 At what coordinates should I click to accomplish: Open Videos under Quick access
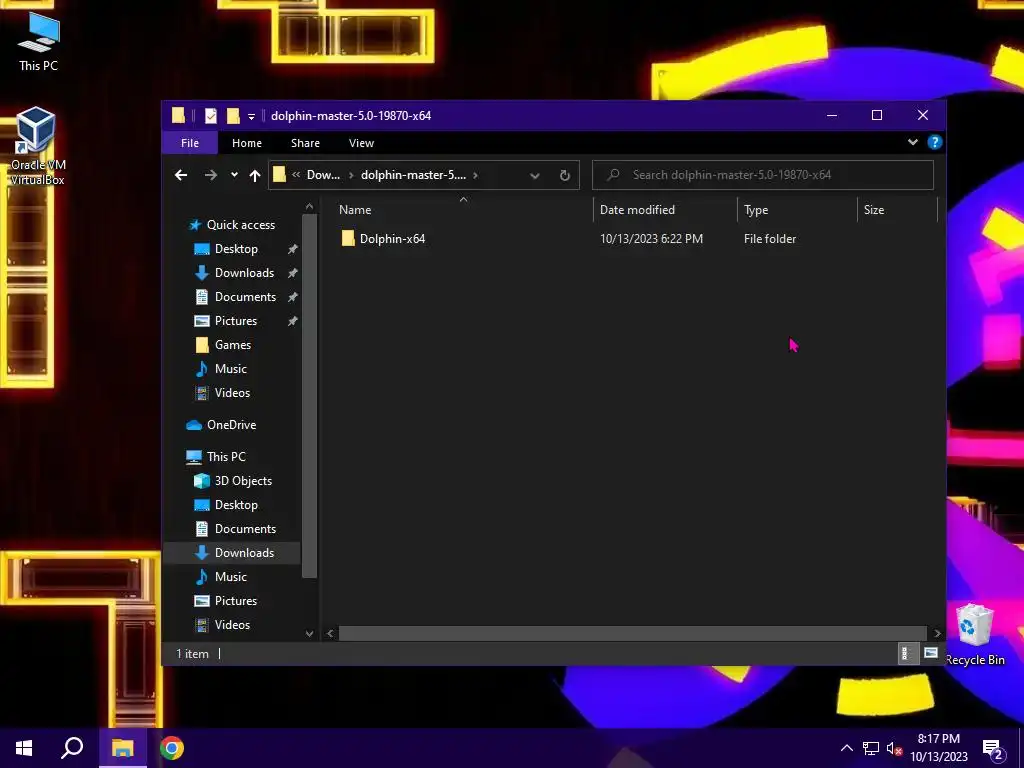pyautogui.click(x=232, y=393)
